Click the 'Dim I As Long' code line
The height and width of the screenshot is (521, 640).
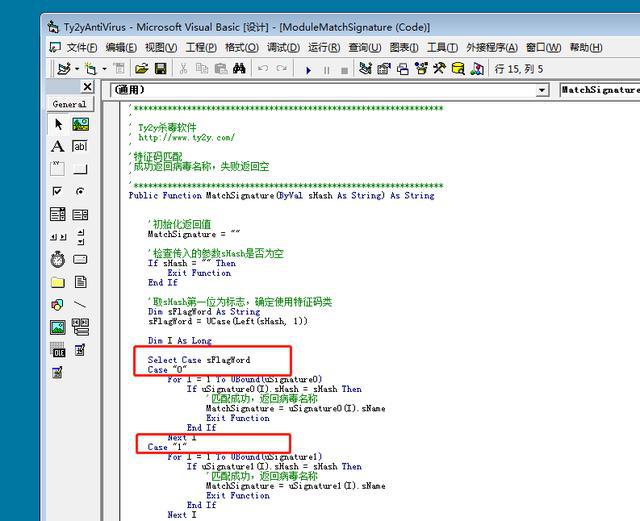[180, 341]
